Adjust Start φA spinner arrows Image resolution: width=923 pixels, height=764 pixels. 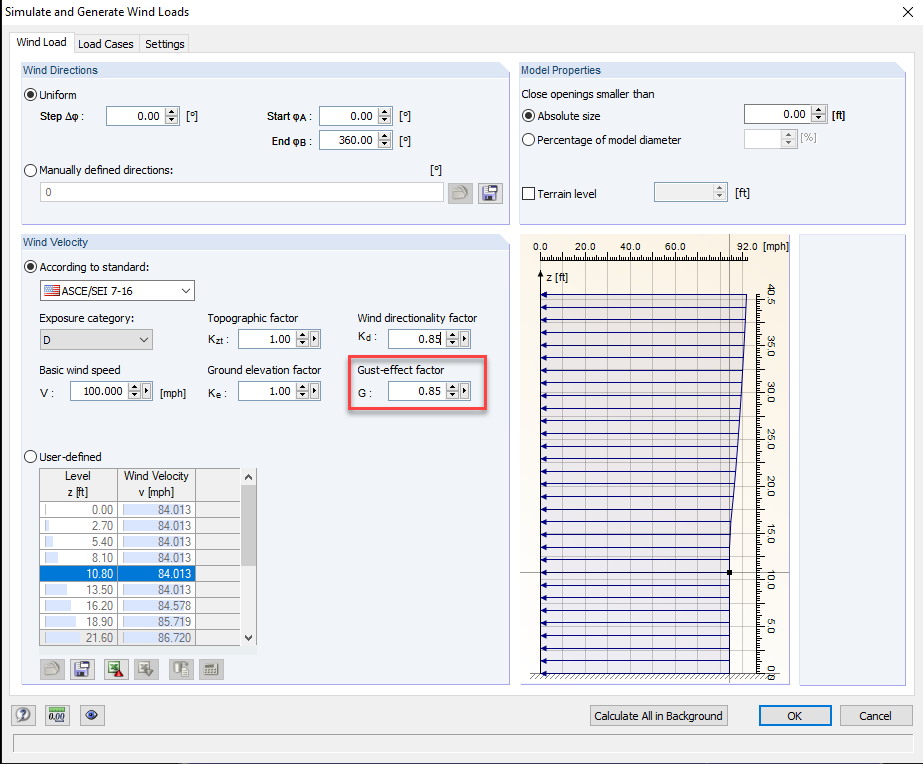384,116
